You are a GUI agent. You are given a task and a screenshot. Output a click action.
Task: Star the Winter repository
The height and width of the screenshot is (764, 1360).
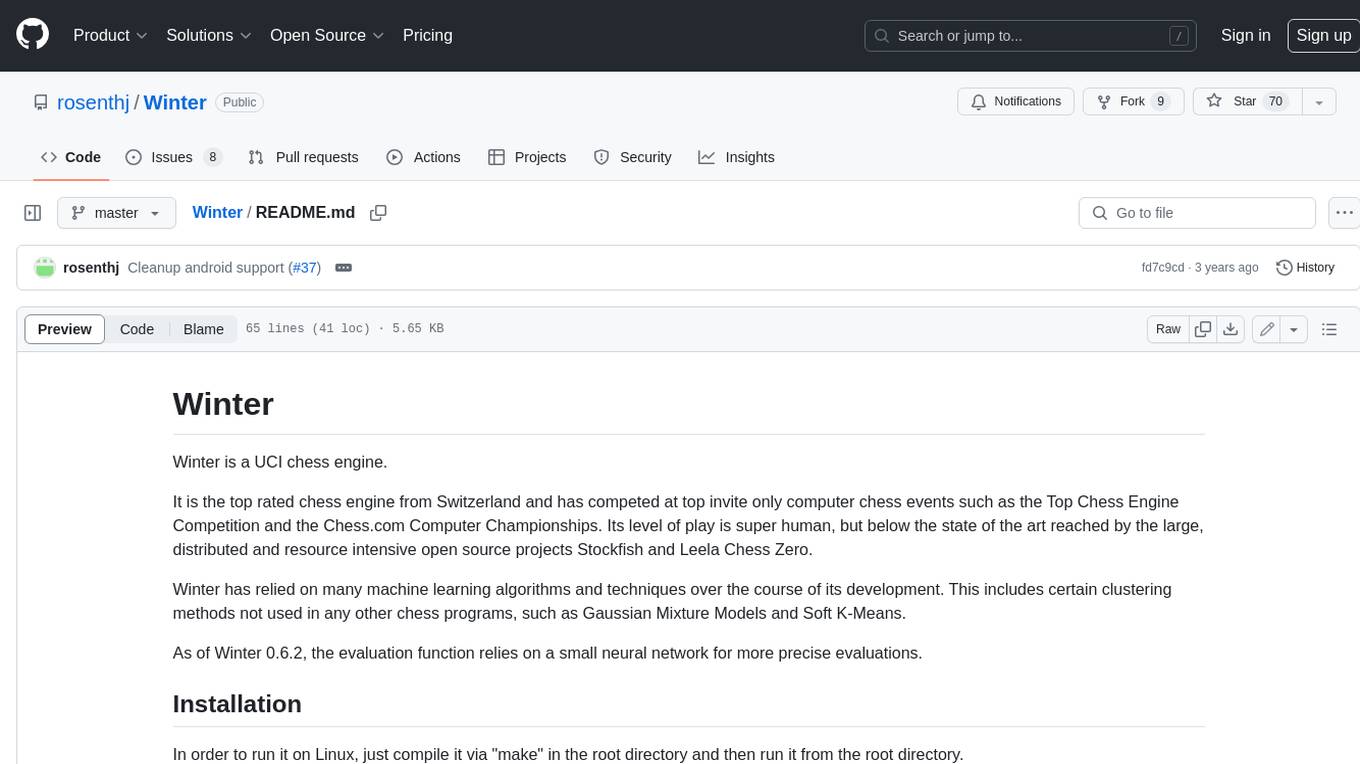(1246, 102)
